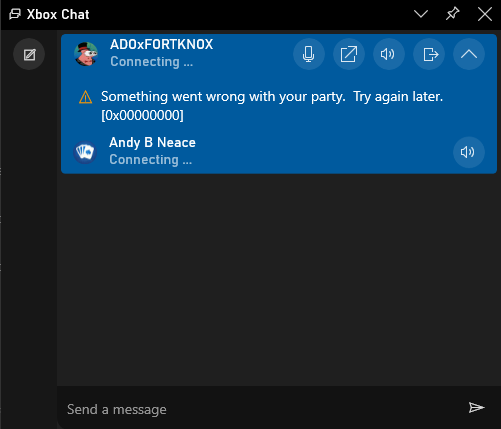Start a new chat with the compose icon

point(29,54)
